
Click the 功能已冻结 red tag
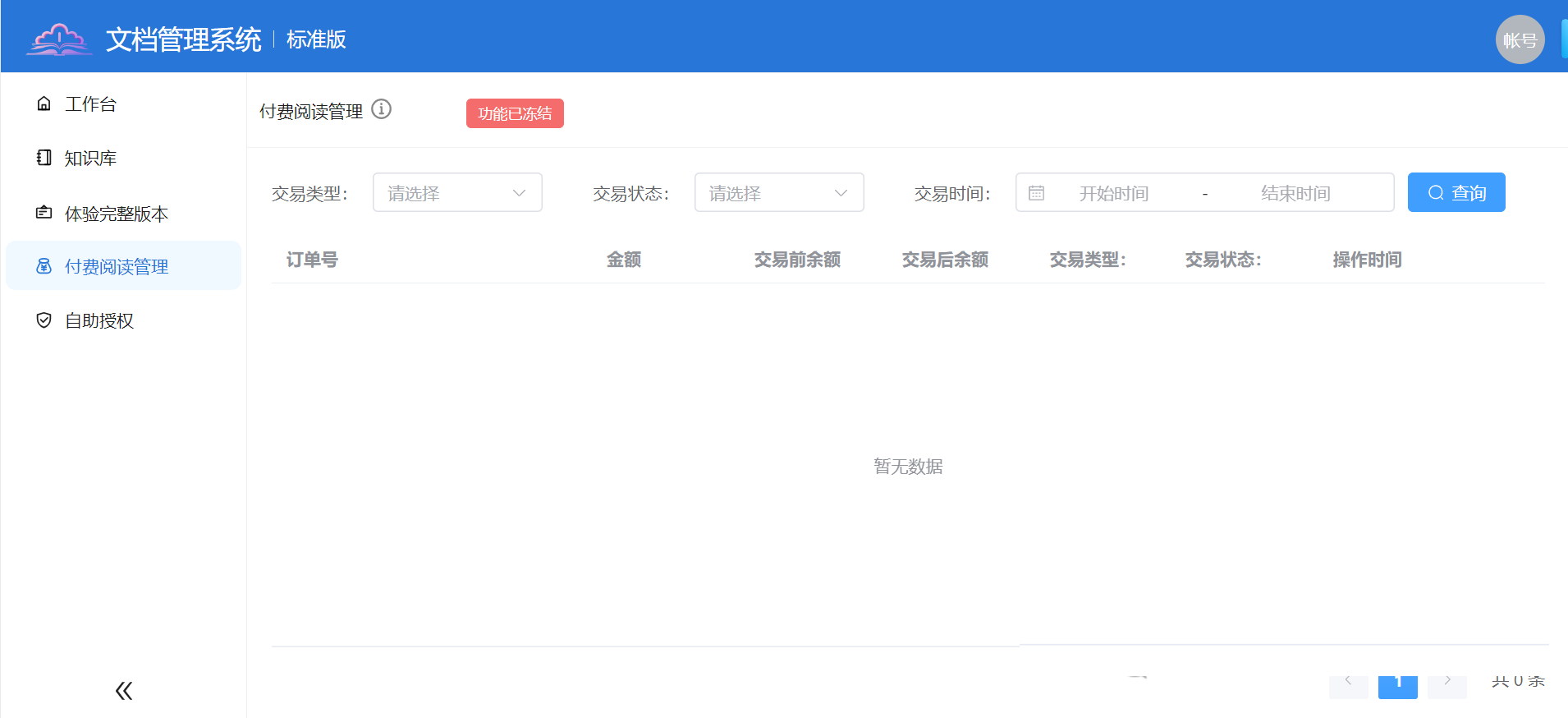click(x=515, y=113)
